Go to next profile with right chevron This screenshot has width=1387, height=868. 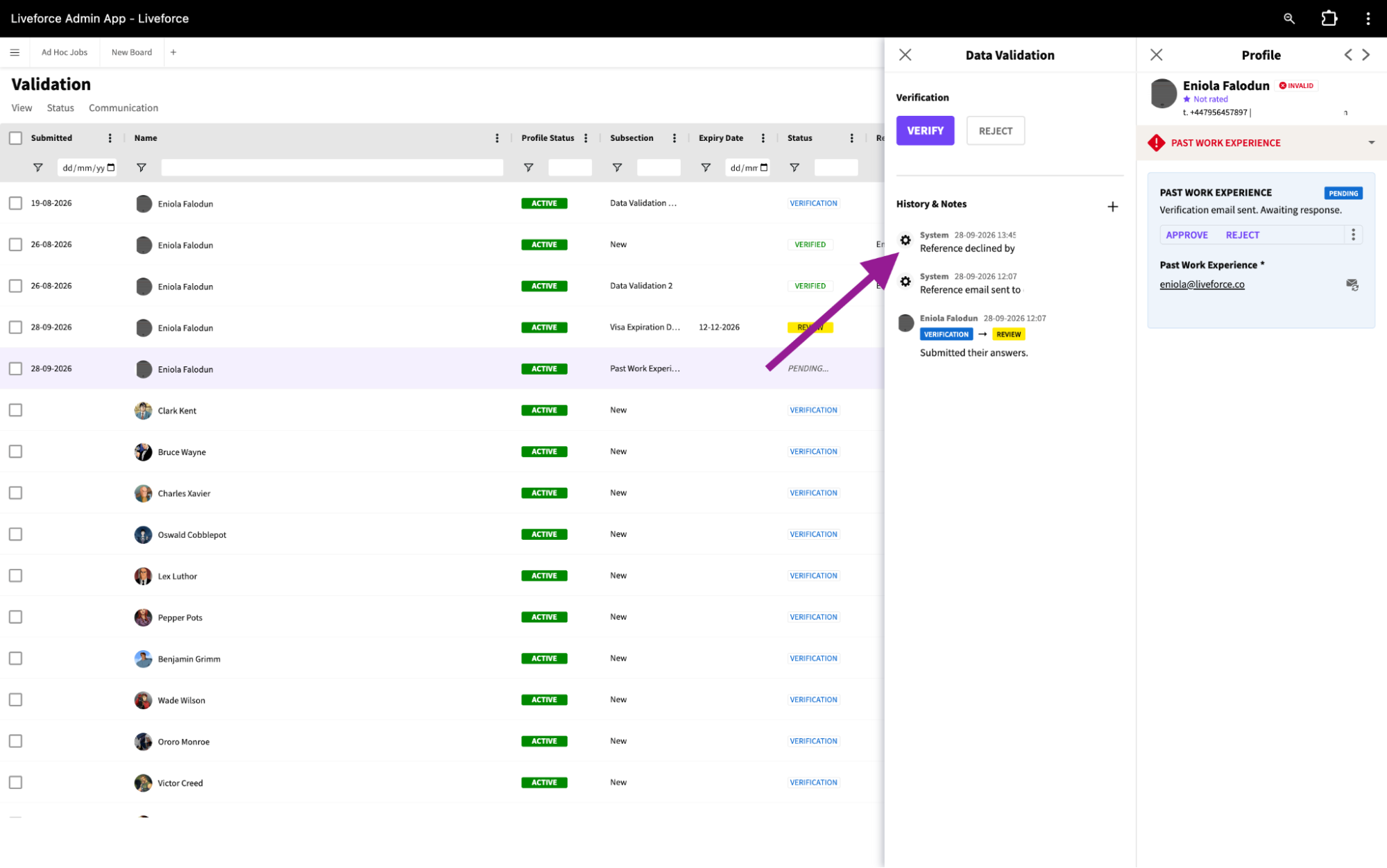click(x=1365, y=55)
